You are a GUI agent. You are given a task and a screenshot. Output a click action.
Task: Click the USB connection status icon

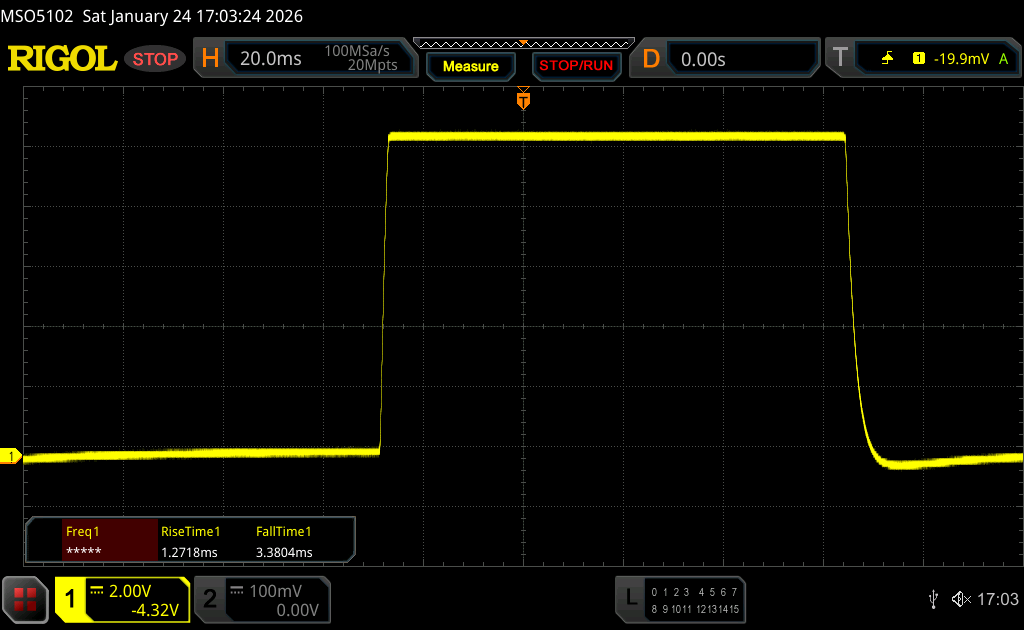pos(933,599)
